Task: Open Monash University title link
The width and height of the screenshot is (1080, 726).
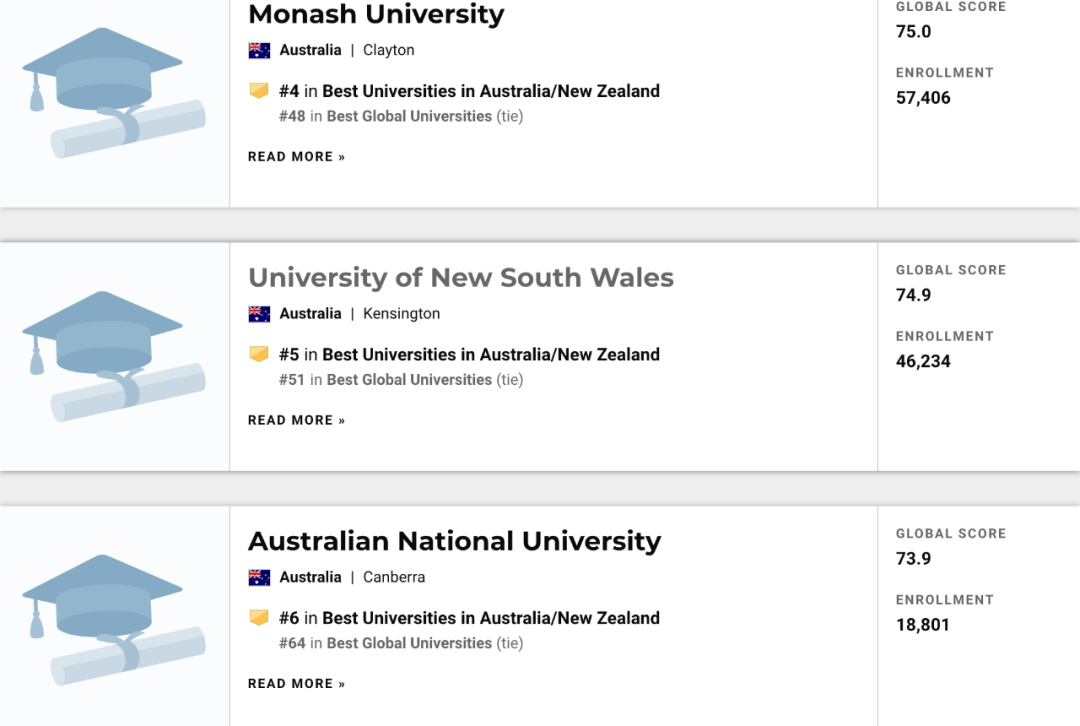Action: tap(376, 15)
